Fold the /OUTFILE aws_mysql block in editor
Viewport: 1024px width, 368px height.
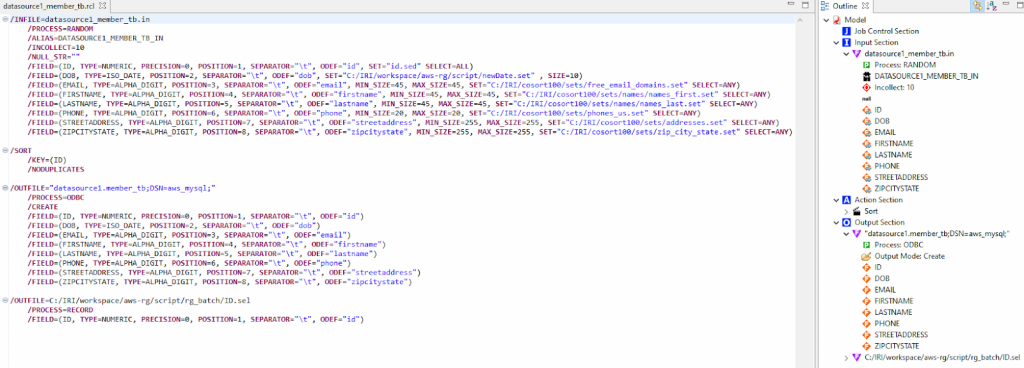point(5,188)
